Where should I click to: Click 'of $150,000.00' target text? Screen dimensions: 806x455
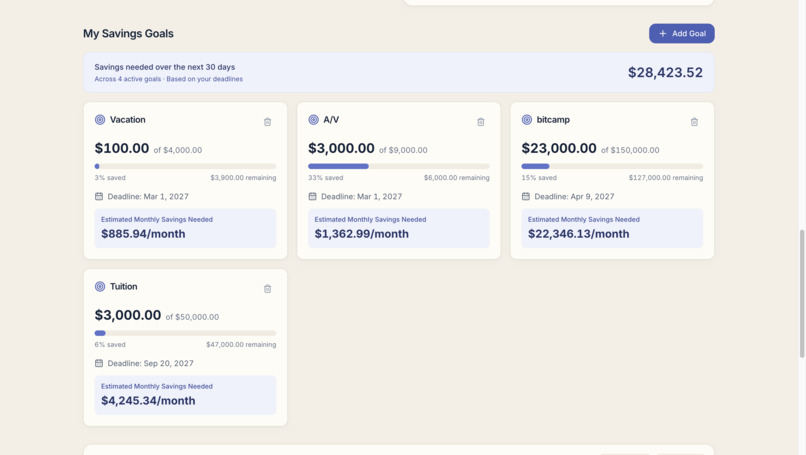[630, 150]
